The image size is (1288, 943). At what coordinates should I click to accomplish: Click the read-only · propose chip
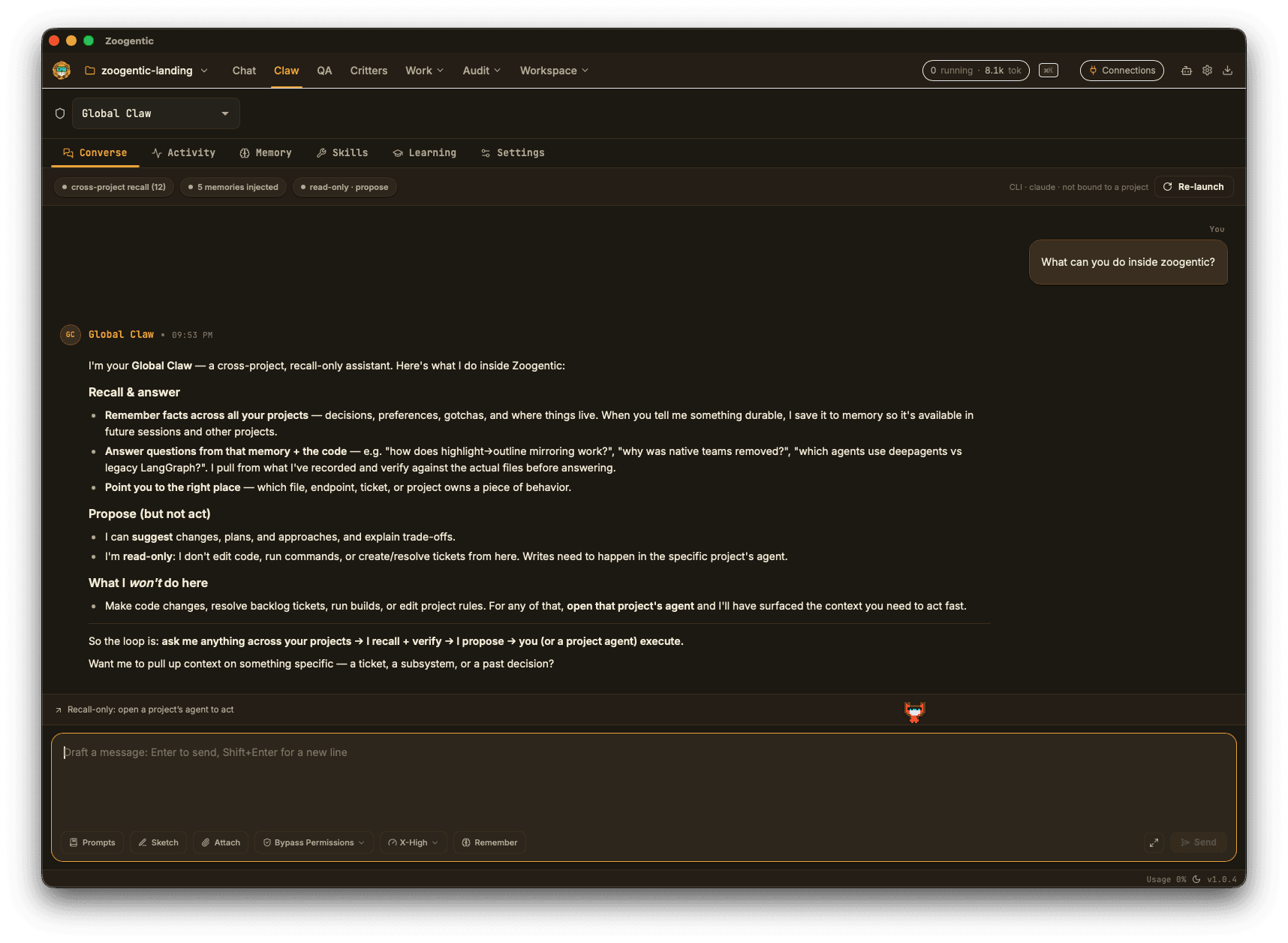point(345,187)
